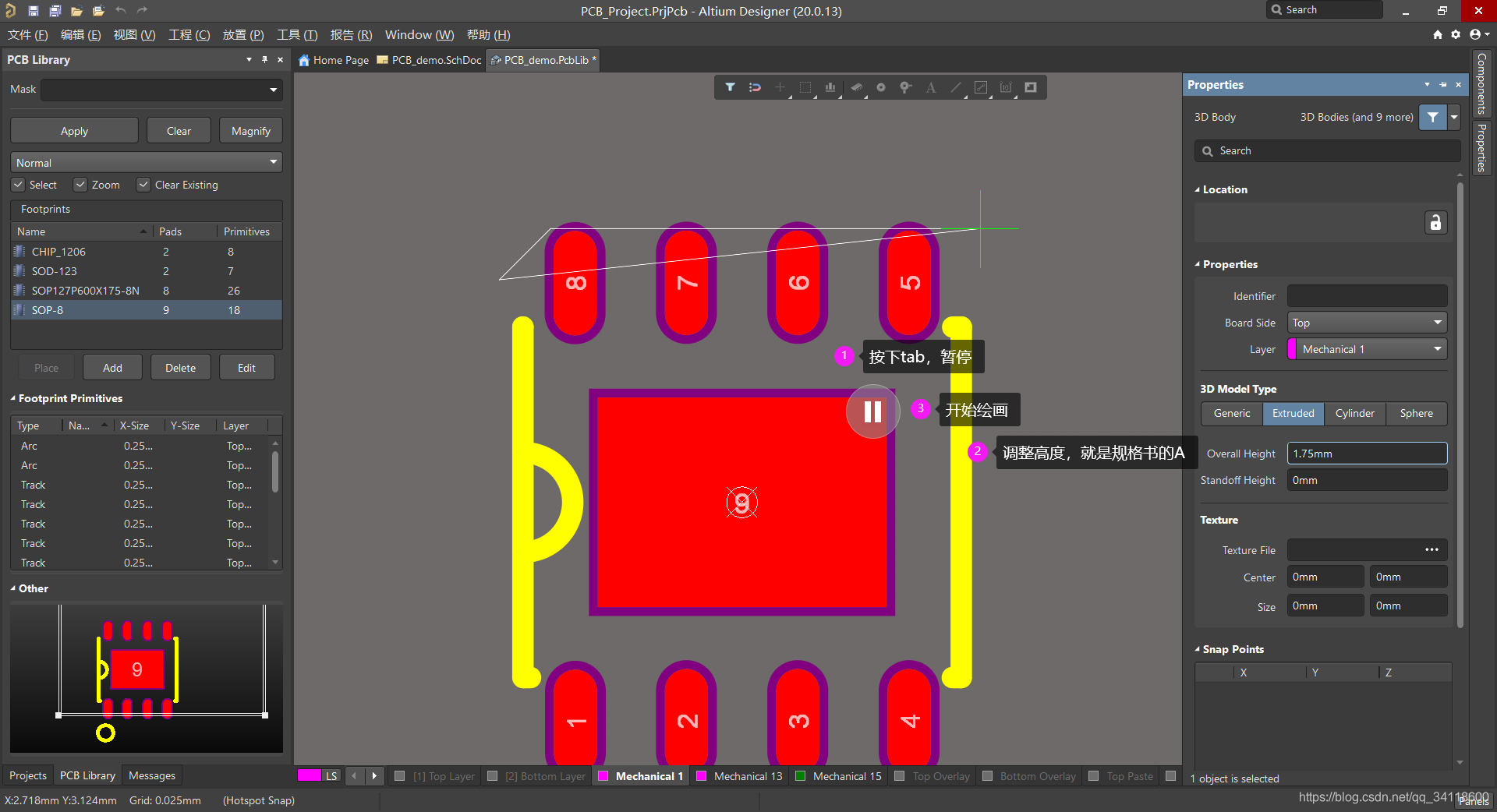This screenshot has width=1497, height=812.
Task: Click the magenta current layer color swatch
Action: coord(310,775)
